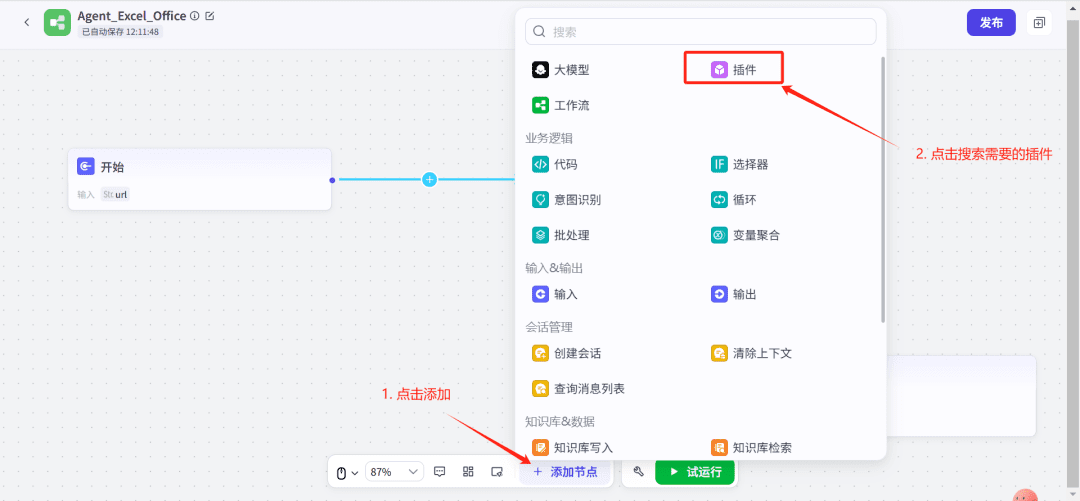Open the 87% zoom level dropdown
Image resolution: width=1080 pixels, height=501 pixels.
click(x=395, y=472)
